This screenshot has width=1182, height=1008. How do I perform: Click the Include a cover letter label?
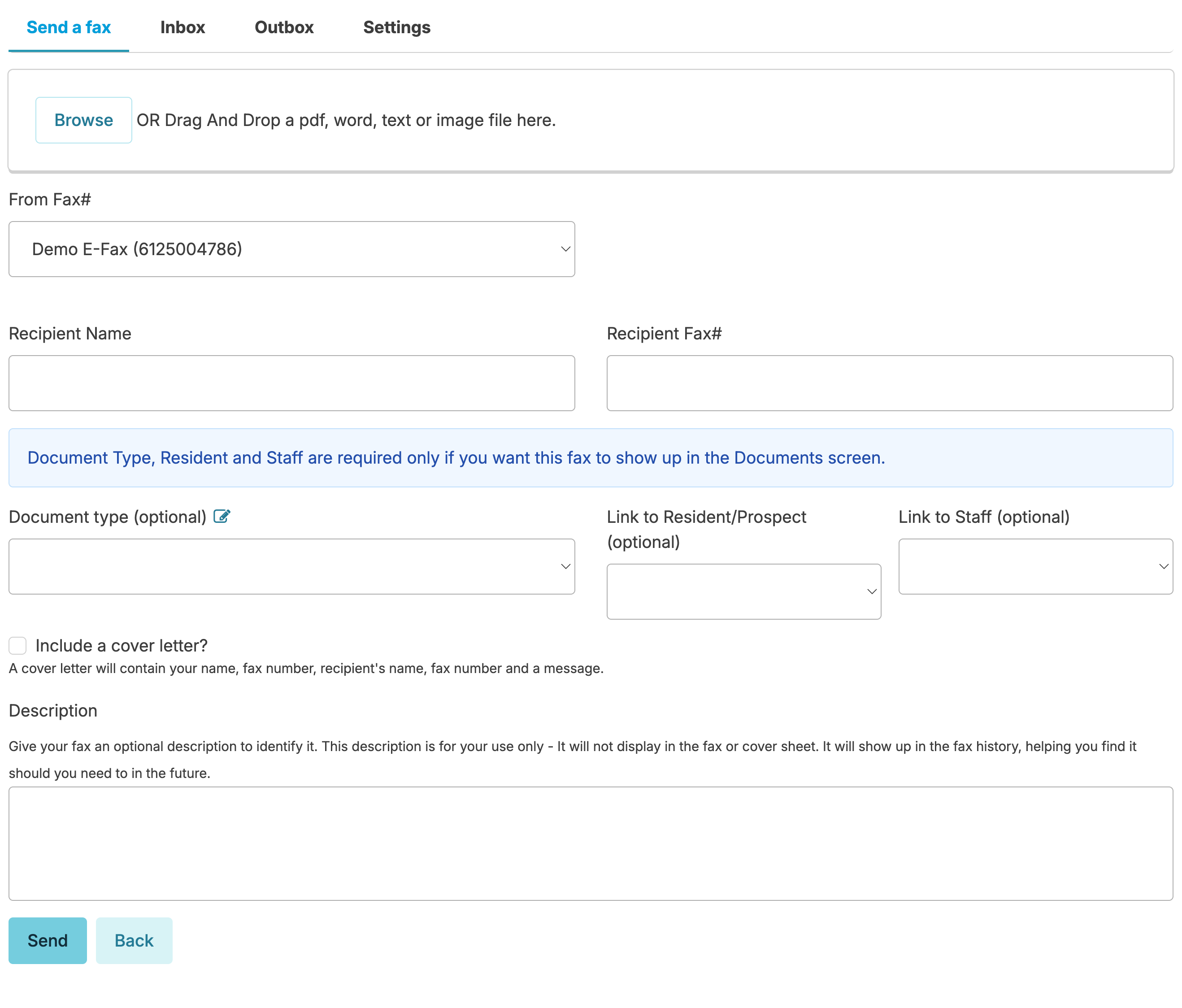coord(122,646)
